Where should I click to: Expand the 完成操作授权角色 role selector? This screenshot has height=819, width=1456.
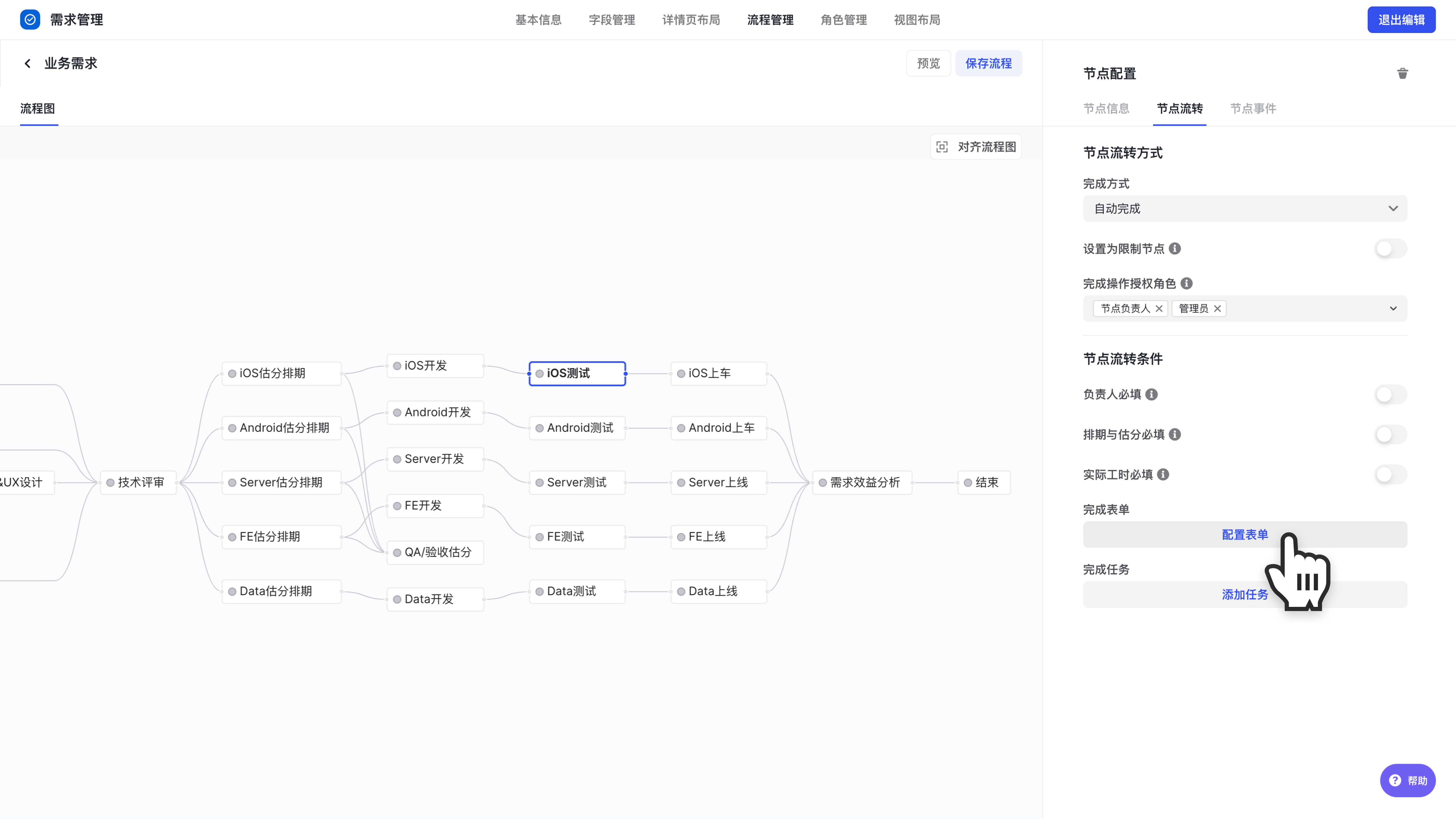(1393, 309)
